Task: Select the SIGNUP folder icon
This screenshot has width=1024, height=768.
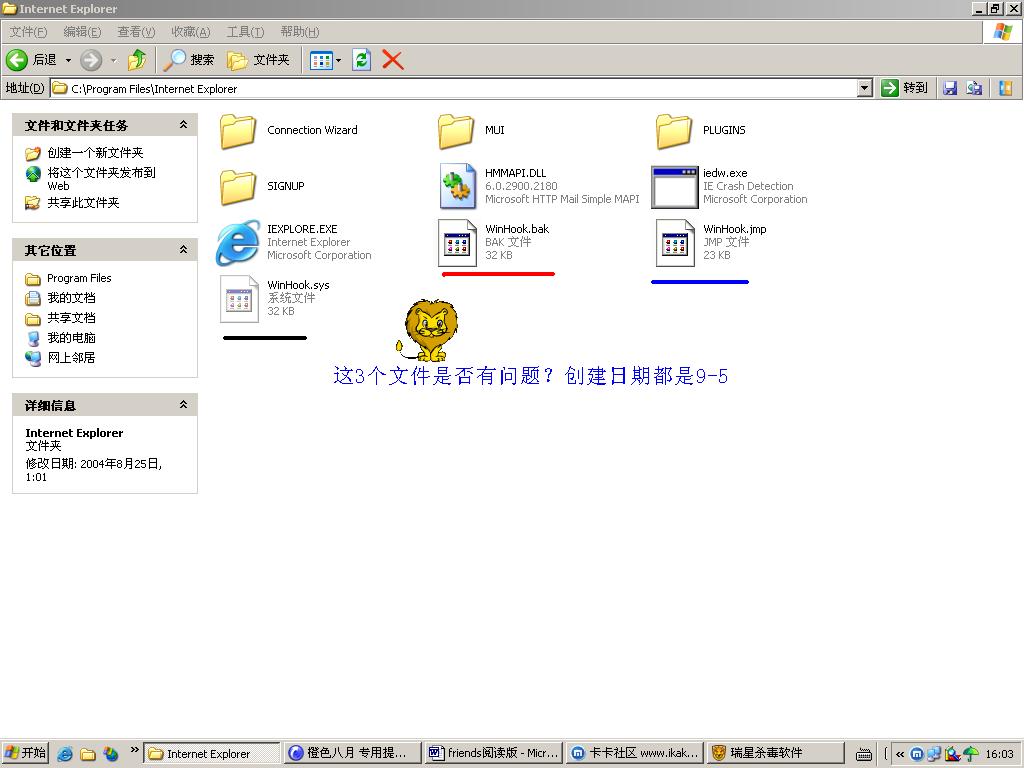Action: pyautogui.click(x=238, y=187)
